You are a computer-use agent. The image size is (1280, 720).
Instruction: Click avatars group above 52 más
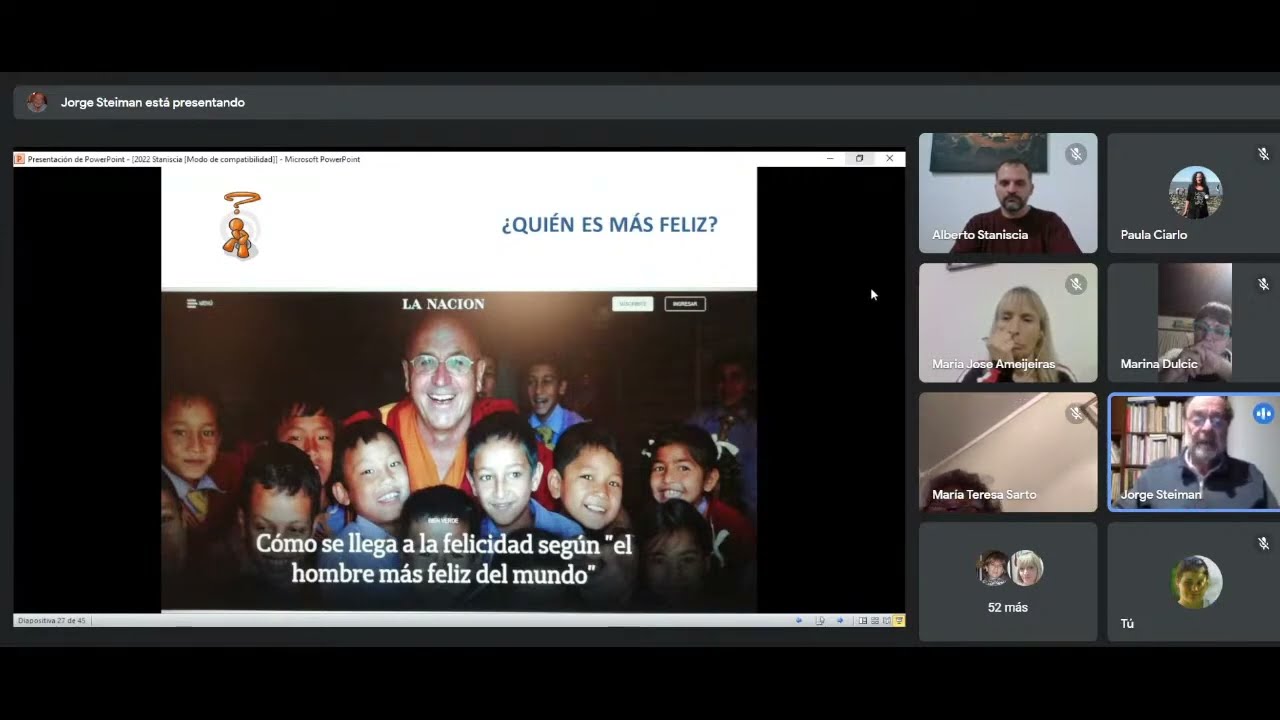click(1010, 568)
